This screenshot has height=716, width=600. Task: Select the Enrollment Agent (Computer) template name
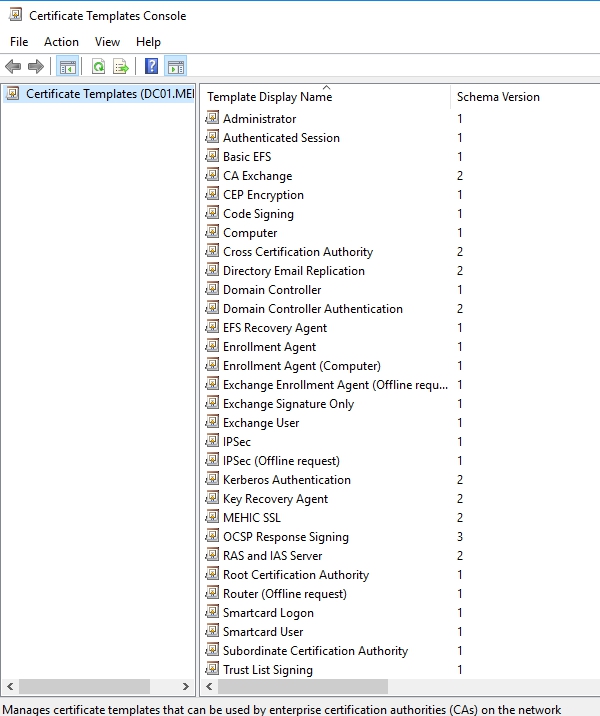302,366
